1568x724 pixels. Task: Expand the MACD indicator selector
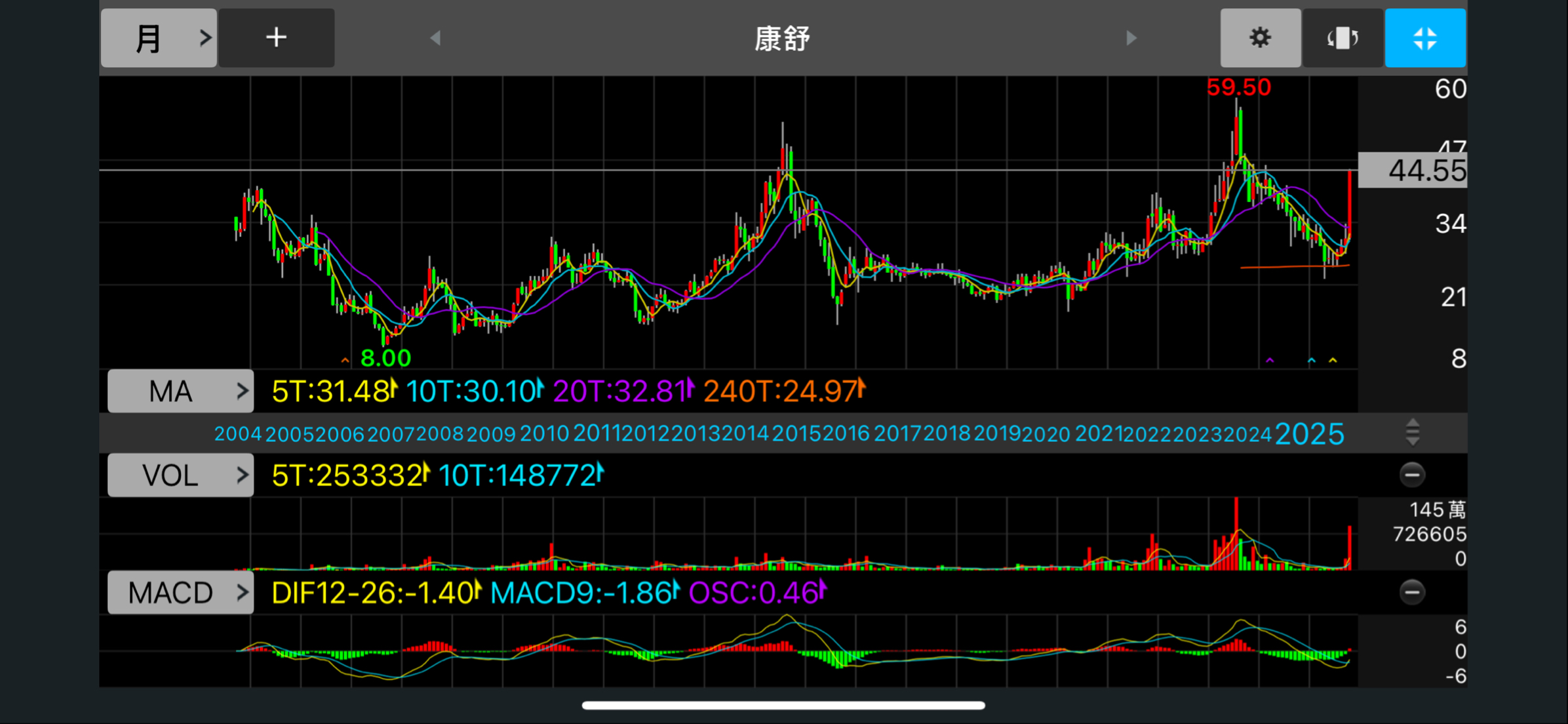click(180, 592)
